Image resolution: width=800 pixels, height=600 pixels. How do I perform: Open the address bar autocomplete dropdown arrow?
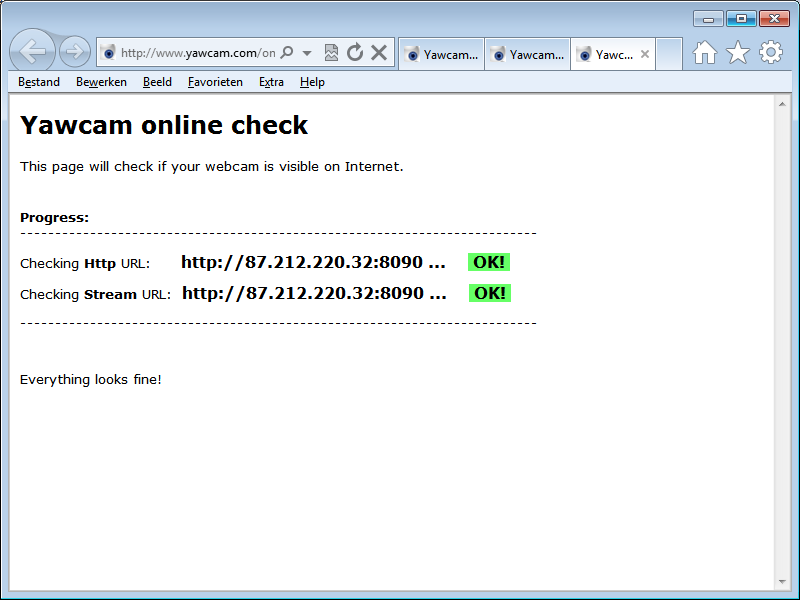pos(307,53)
